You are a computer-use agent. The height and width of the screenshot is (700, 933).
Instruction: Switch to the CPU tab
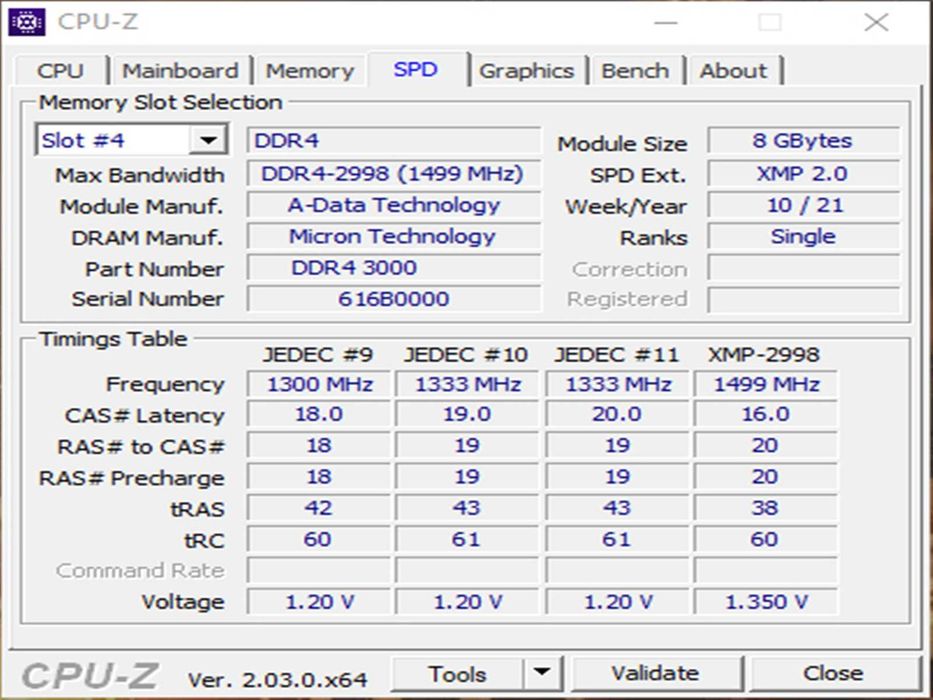coord(61,71)
